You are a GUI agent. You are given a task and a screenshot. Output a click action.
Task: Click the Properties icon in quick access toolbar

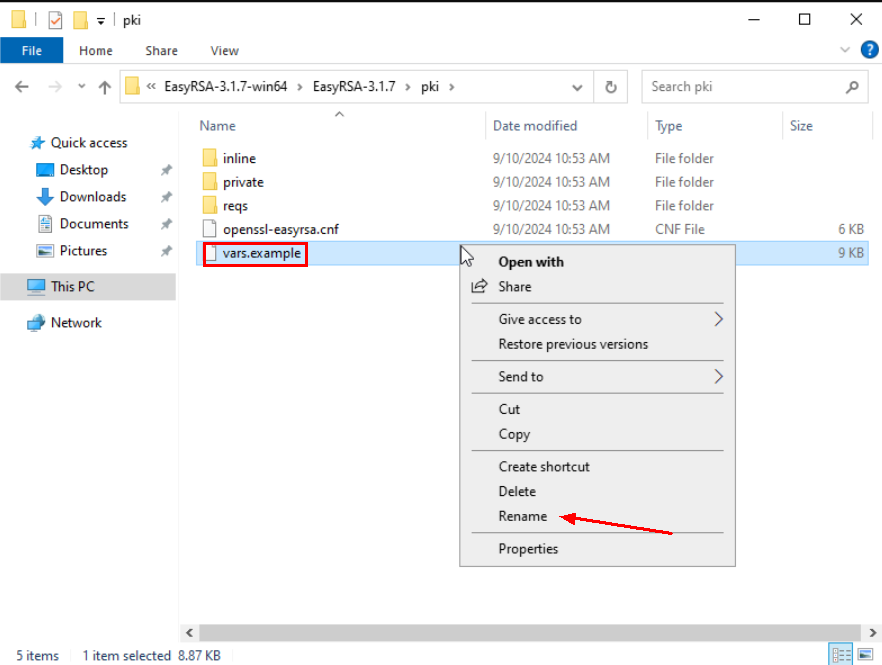point(55,20)
